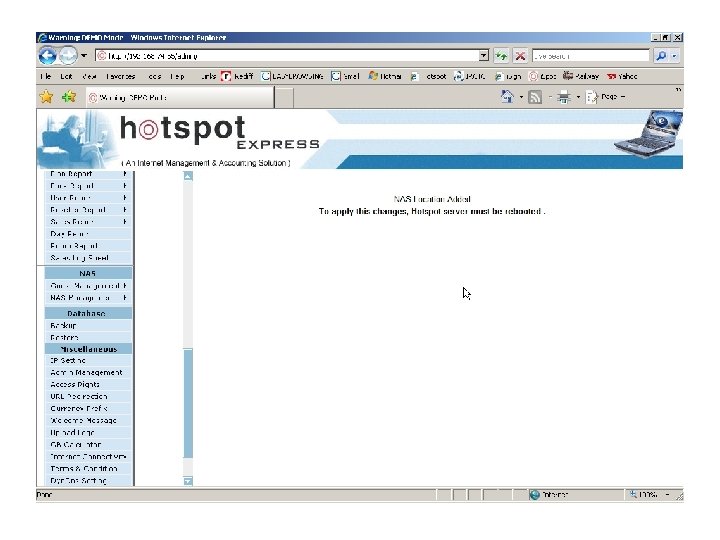
Task: Open the Hotmail link in Links bar
Action: click(x=385, y=76)
